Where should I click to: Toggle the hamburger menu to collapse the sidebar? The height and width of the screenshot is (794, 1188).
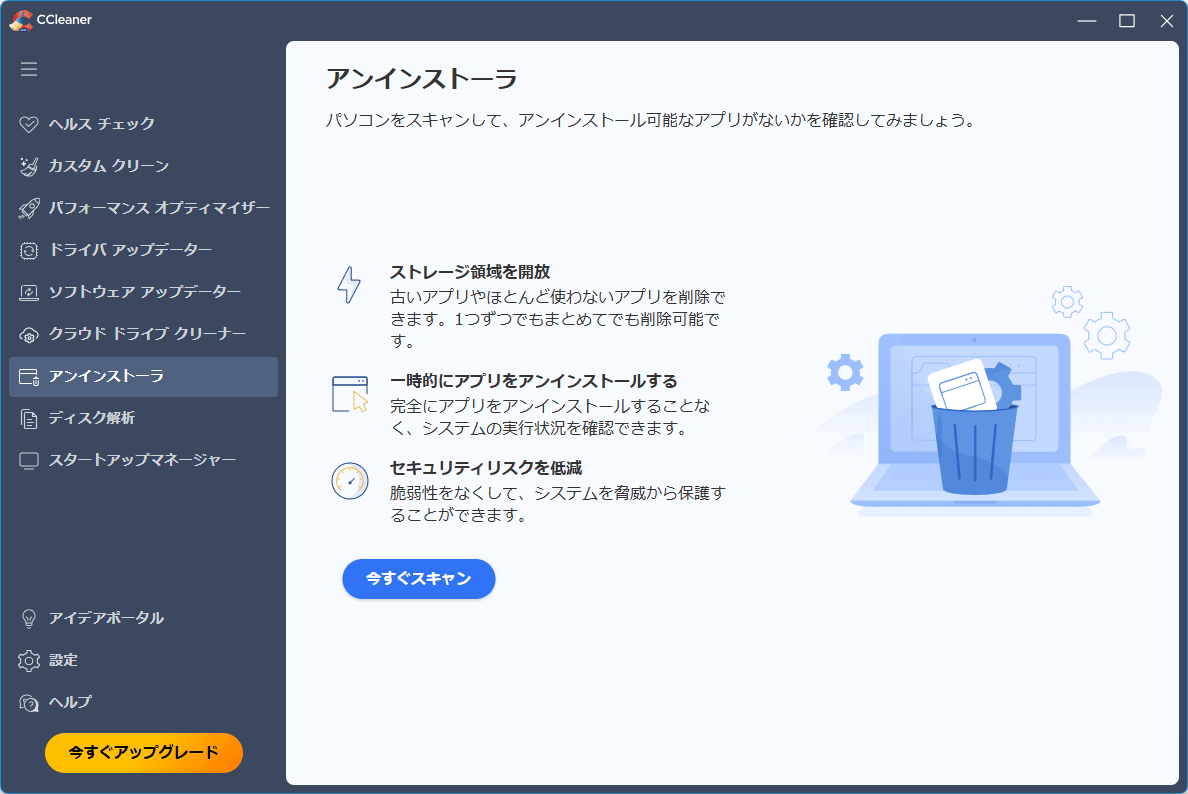point(29,69)
